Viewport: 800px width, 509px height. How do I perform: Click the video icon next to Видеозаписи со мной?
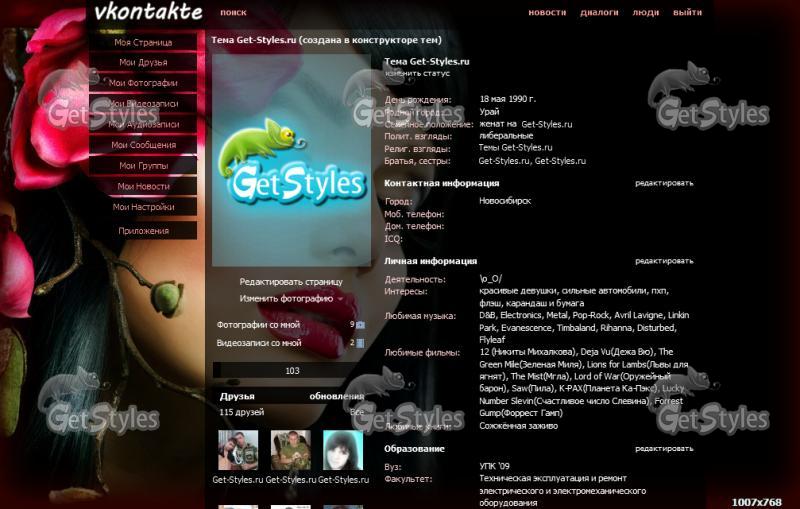pos(360,343)
